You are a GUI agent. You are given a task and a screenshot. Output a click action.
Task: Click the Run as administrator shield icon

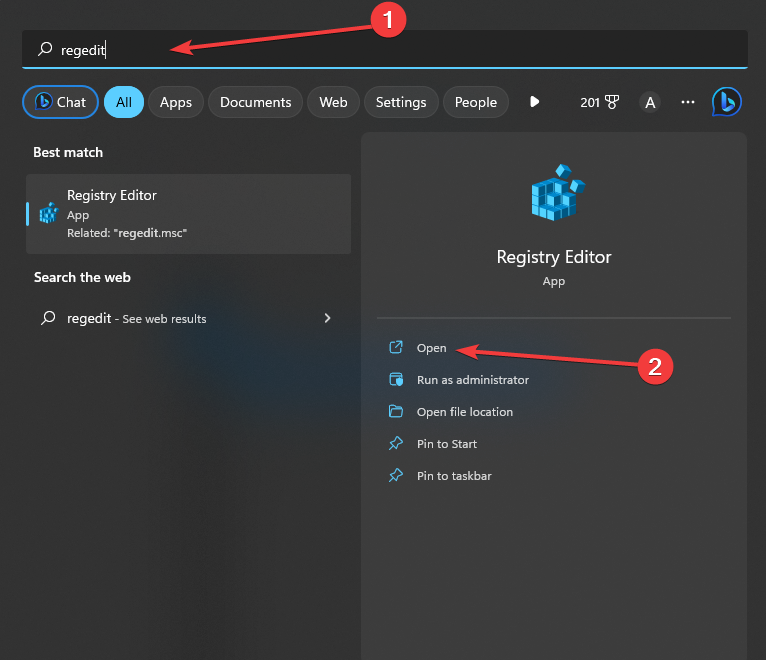click(396, 379)
